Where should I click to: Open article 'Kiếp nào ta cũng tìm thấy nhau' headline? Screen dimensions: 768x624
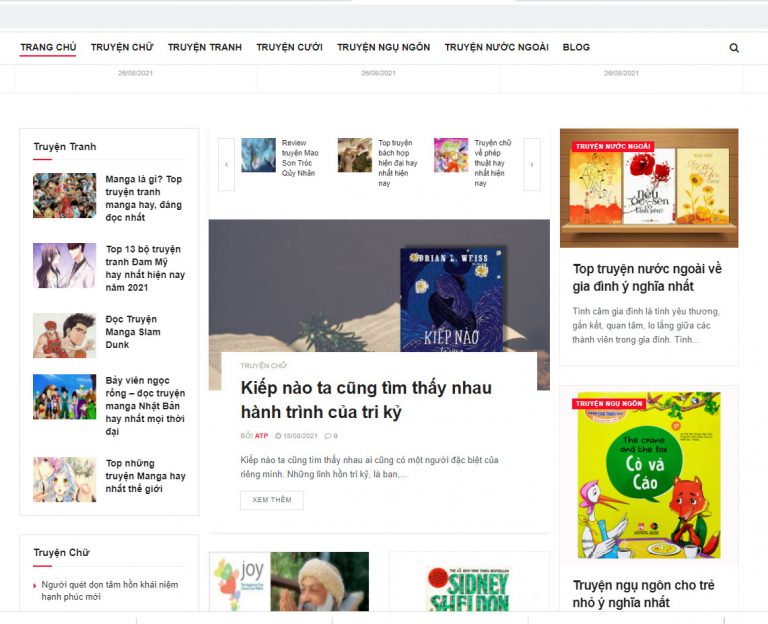(x=366, y=400)
